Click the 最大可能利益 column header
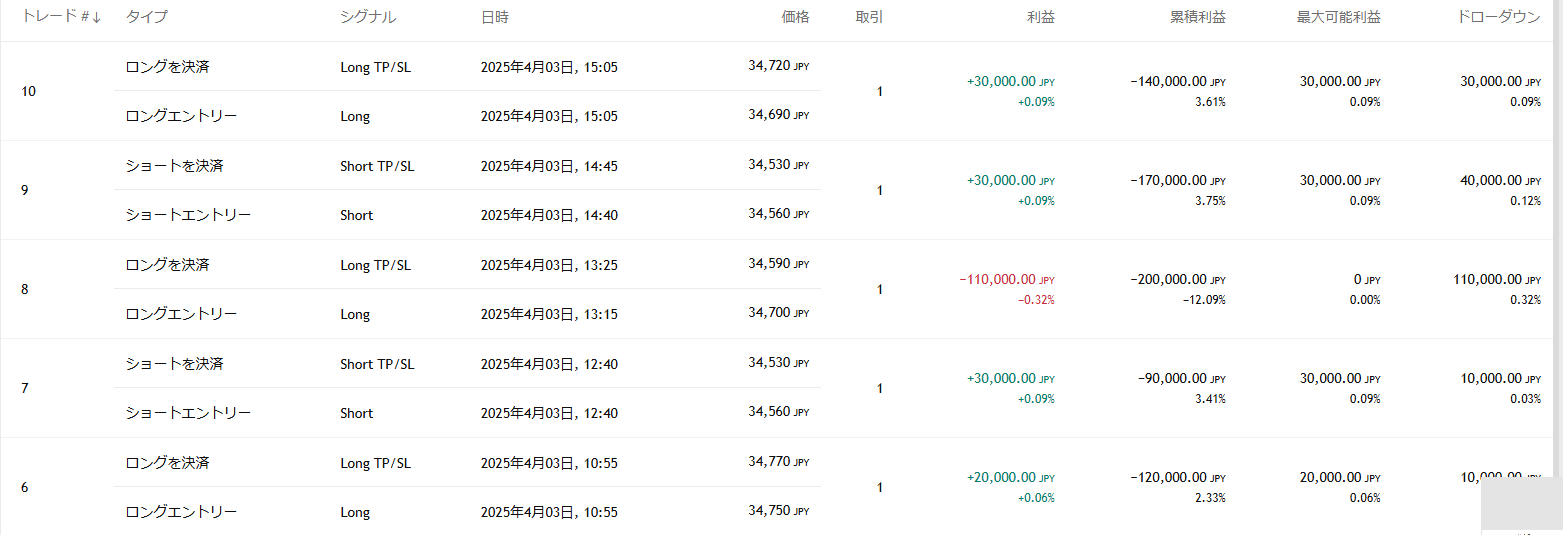Screen dimensions: 1563x535 point(1338,17)
